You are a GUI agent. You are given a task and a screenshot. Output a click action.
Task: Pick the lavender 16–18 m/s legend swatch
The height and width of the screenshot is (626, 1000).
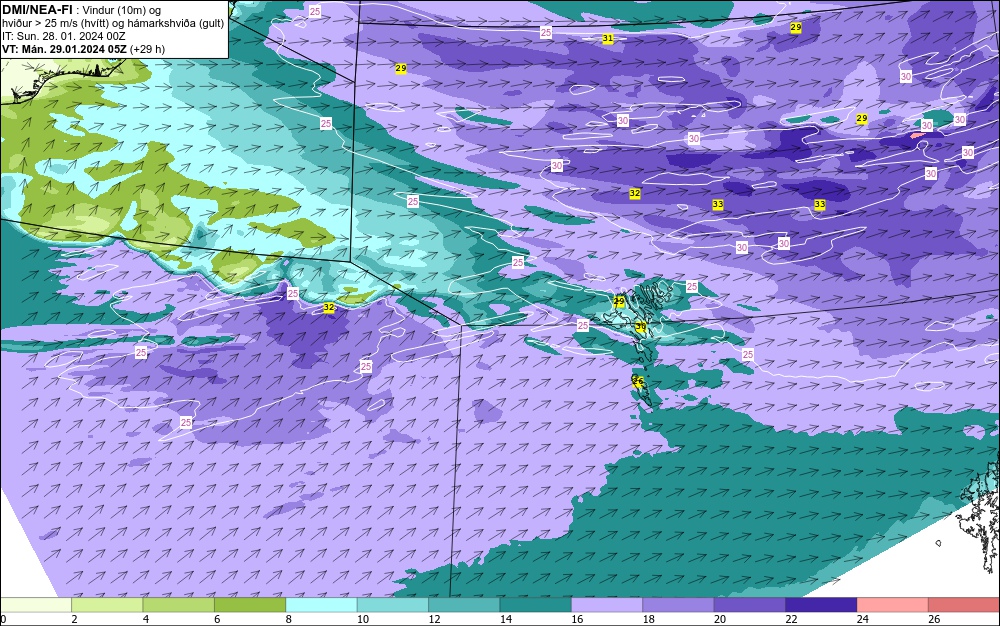tap(607, 605)
